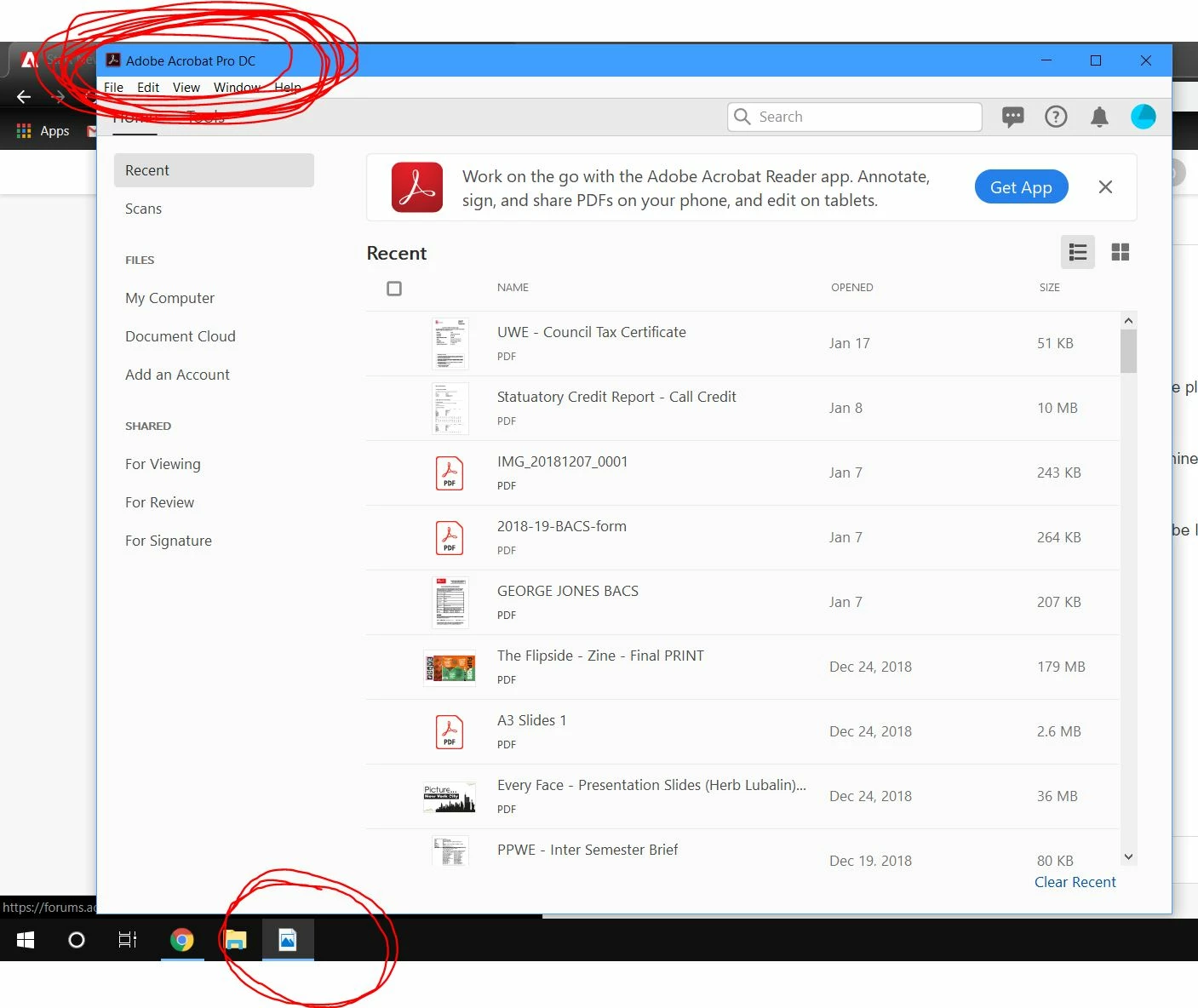Open My Computer files
The height and width of the screenshot is (1008, 1198).
(x=169, y=298)
